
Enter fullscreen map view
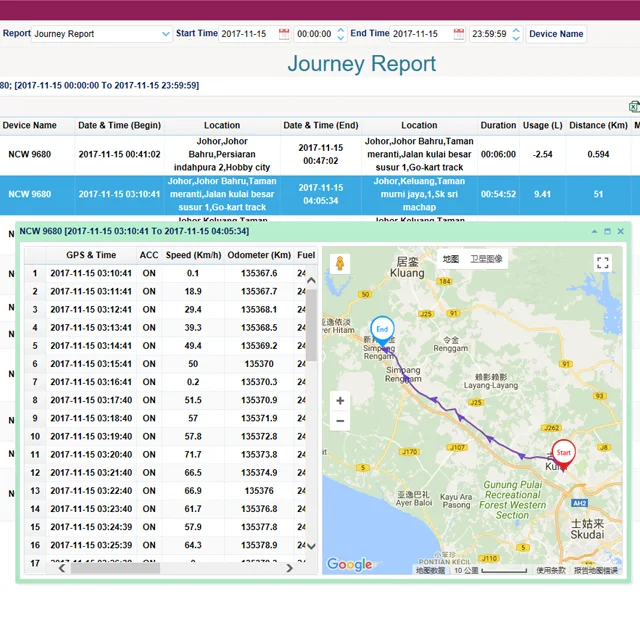point(602,263)
